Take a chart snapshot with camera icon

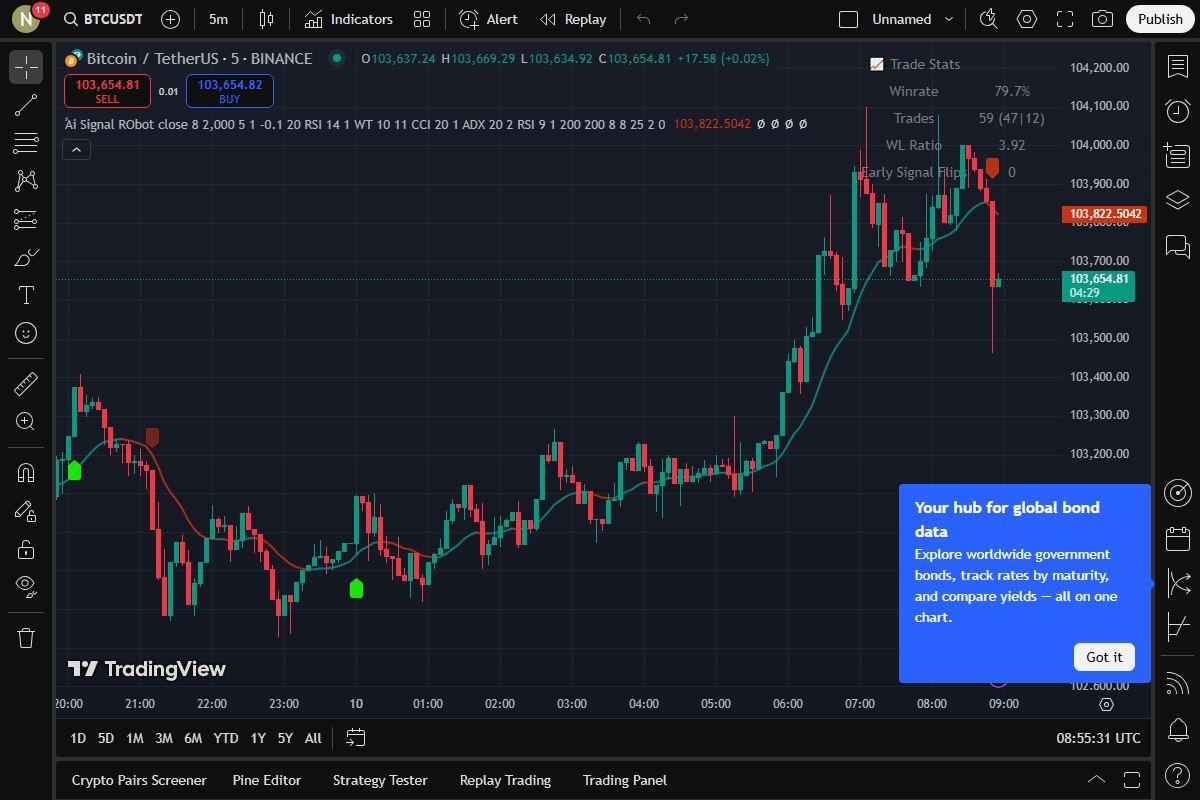click(1102, 19)
